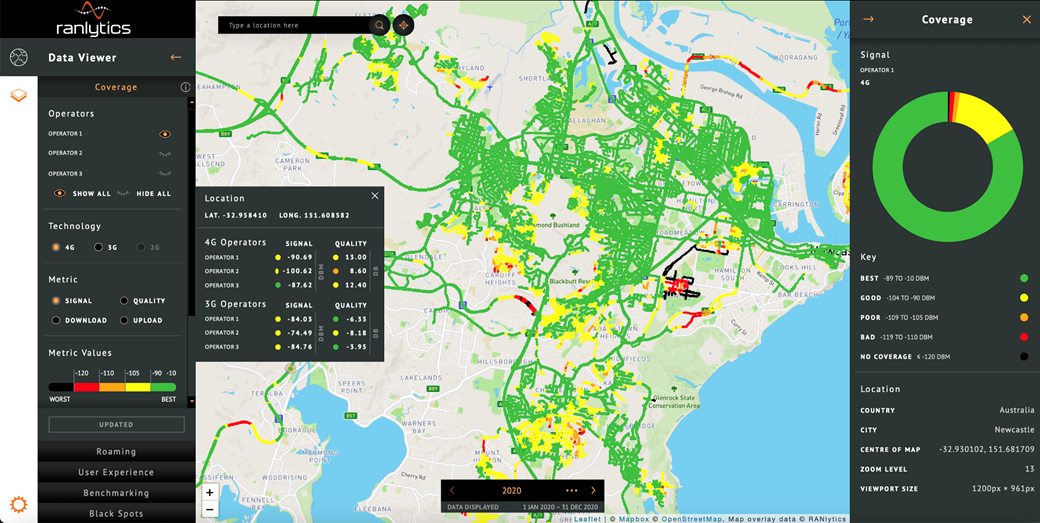The height and width of the screenshot is (523, 1040).
Task: Open the Benchmarking section
Action: click(x=116, y=493)
